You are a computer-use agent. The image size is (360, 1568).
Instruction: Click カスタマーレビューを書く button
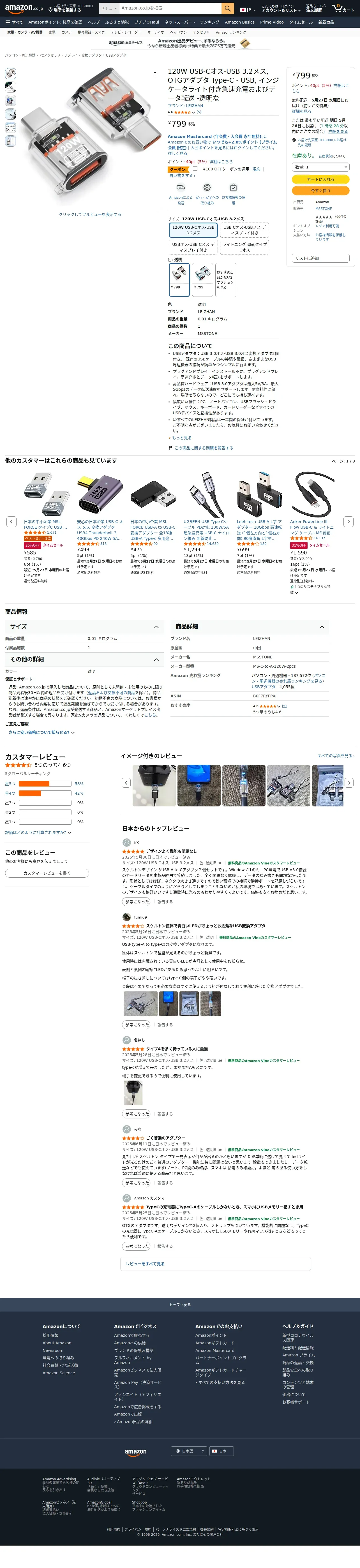[47, 873]
